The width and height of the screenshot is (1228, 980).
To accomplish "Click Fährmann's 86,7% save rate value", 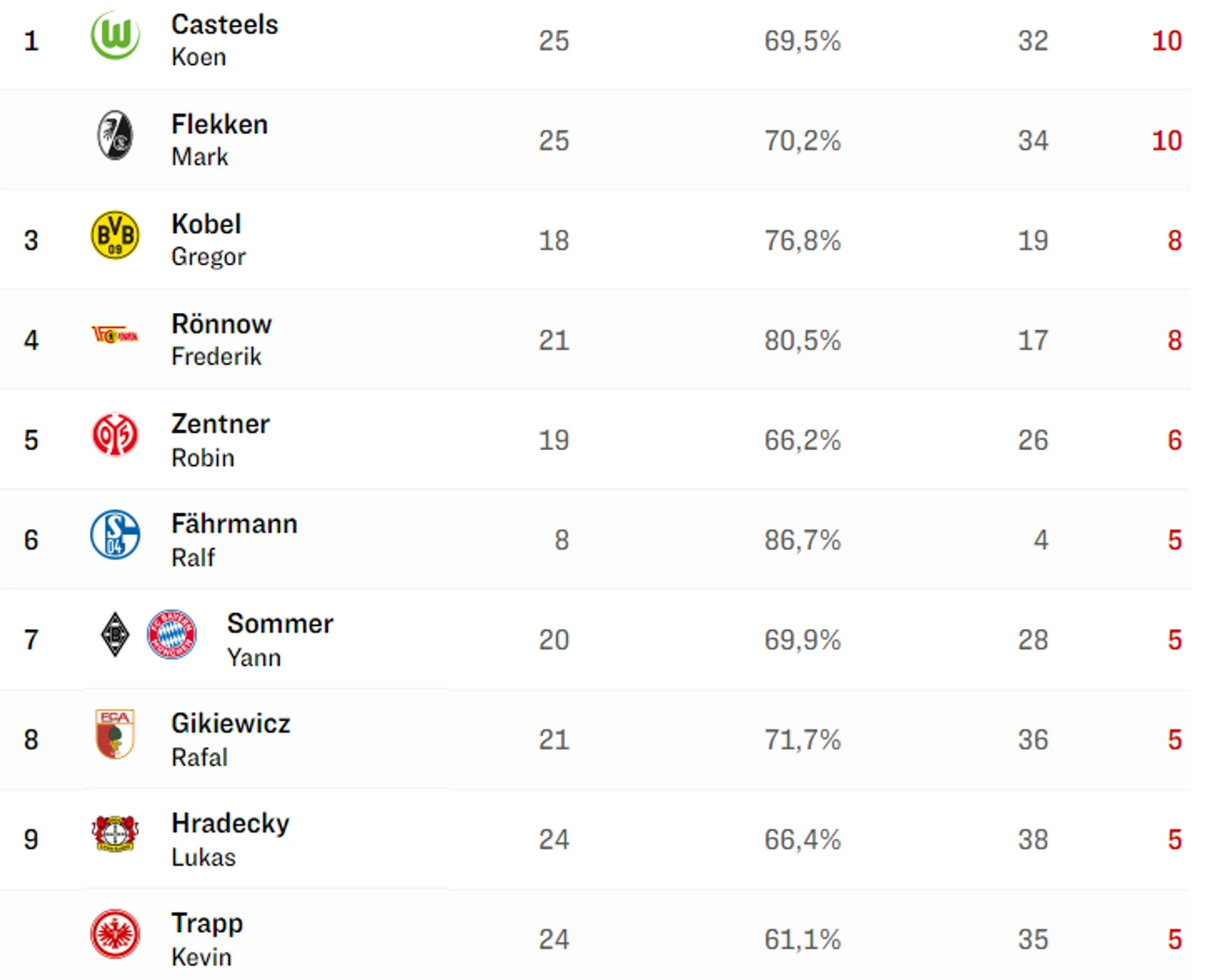I will tap(802, 540).
